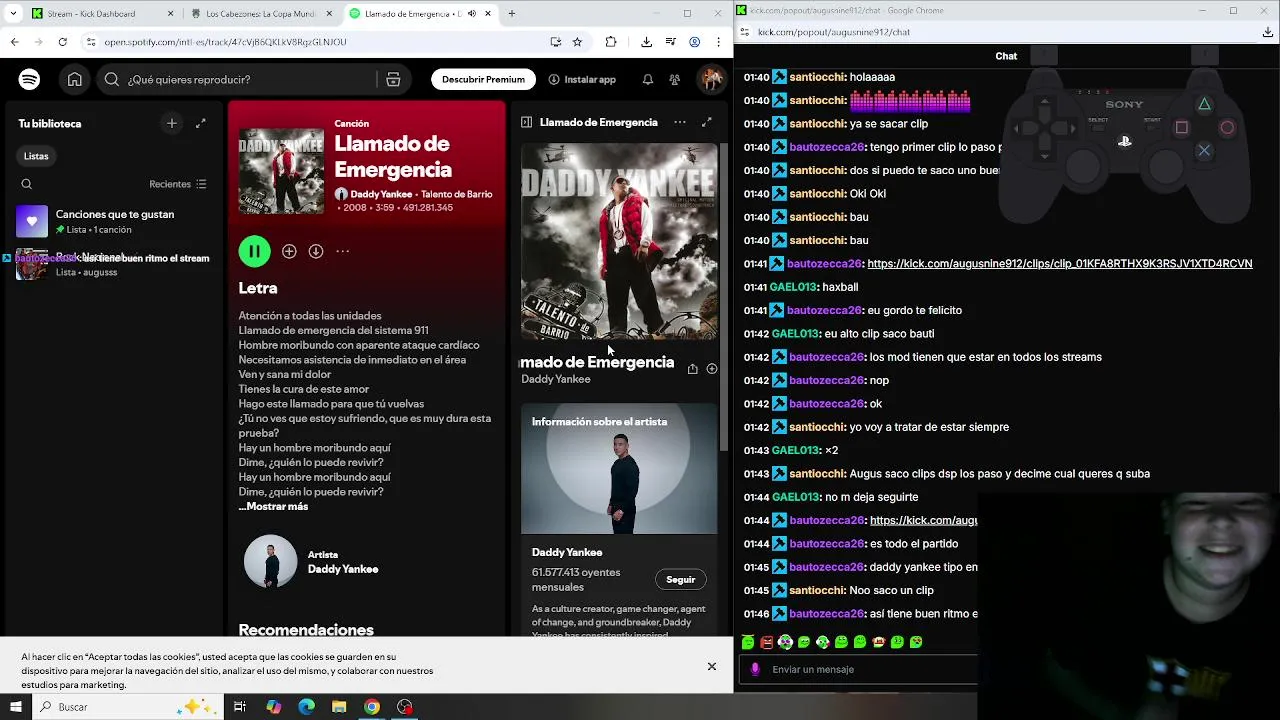Search within Tu biblioteca
Screen dimensions: 1280x720
[x=27, y=184]
